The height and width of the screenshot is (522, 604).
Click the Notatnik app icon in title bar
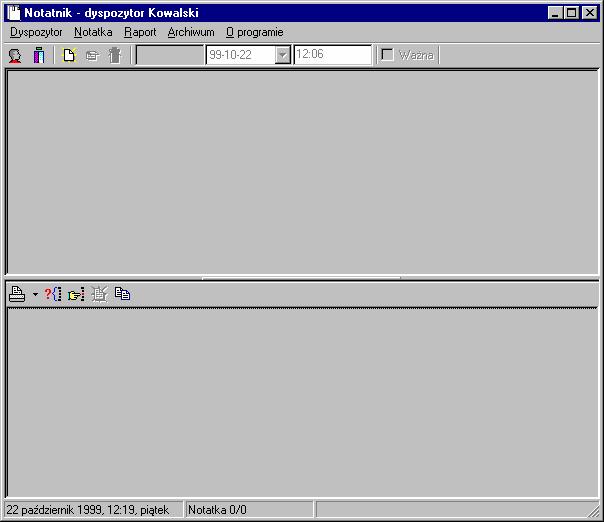point(13,13)
